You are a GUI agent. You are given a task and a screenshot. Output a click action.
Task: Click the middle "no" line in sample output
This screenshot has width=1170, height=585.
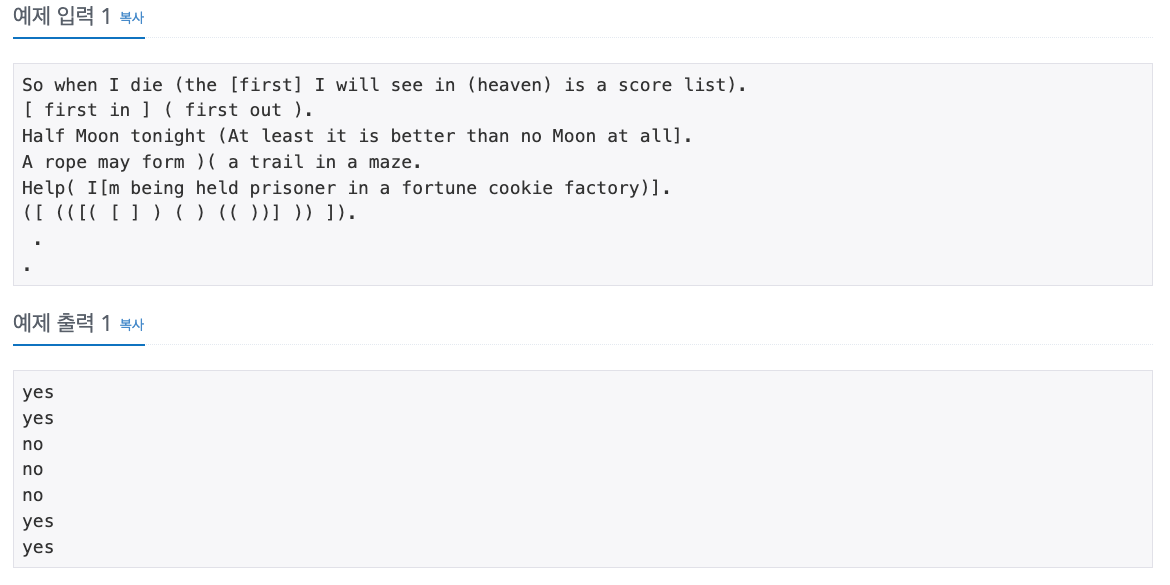point(33,469)
